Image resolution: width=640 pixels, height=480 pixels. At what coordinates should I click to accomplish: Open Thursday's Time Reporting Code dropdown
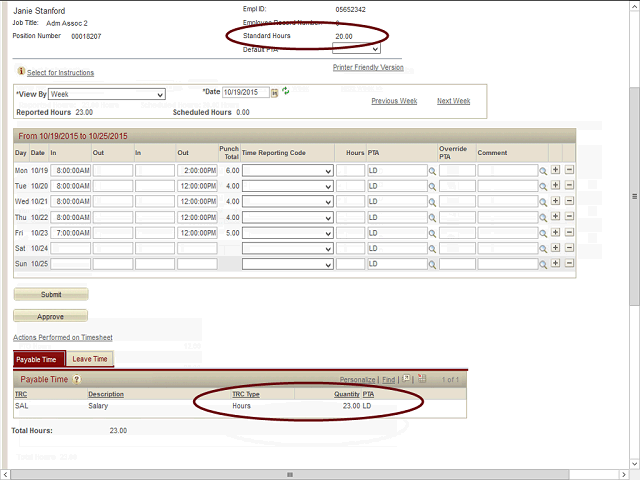pos(288,217)
